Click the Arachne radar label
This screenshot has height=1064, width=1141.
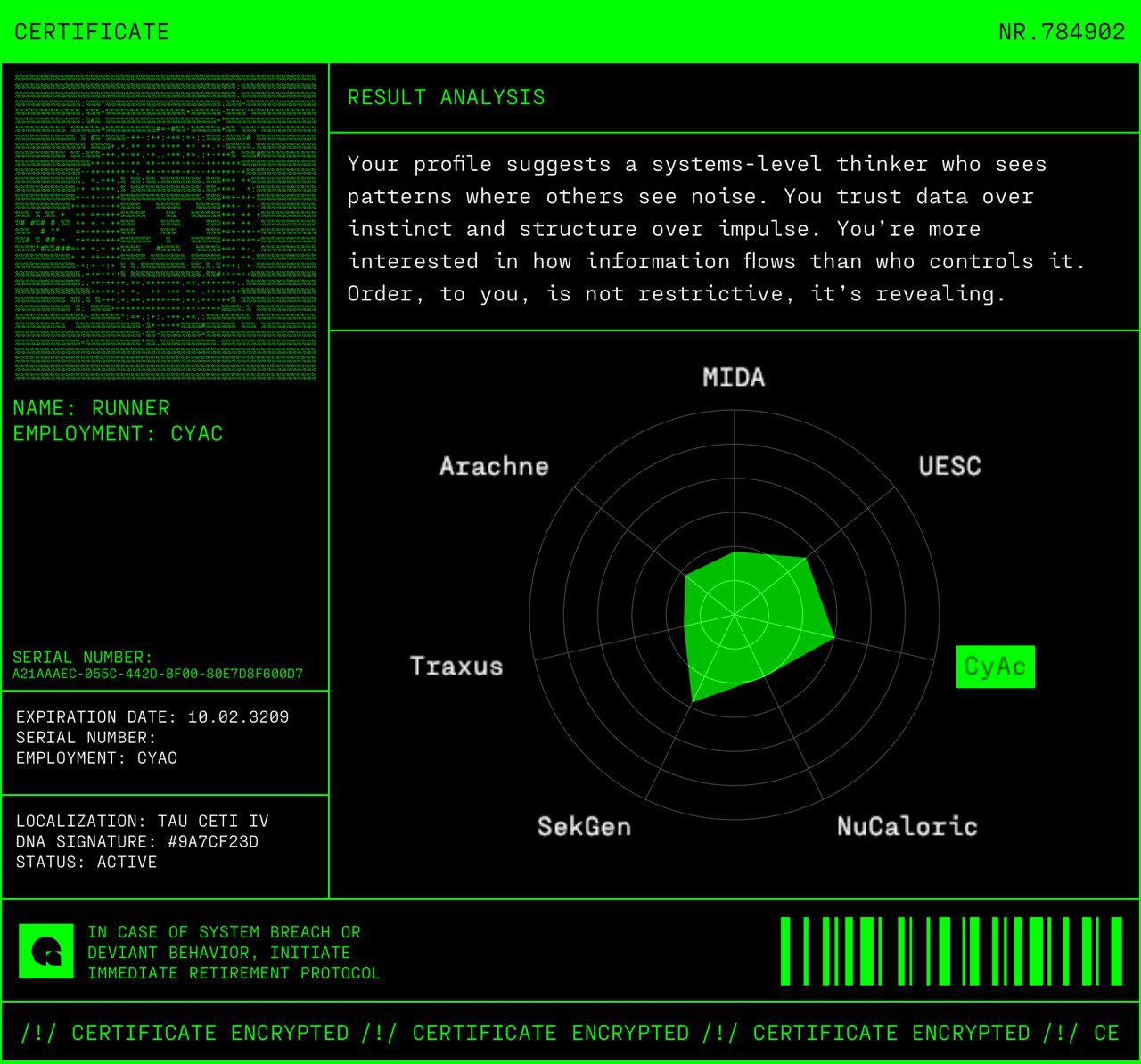click(x=494, y=466)
